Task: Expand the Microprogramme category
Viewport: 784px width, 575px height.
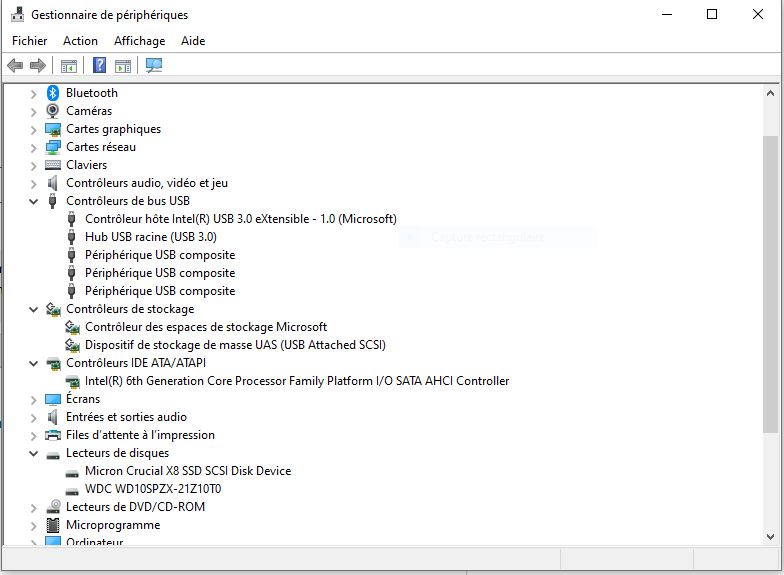Action: click(x=34, y=526)
